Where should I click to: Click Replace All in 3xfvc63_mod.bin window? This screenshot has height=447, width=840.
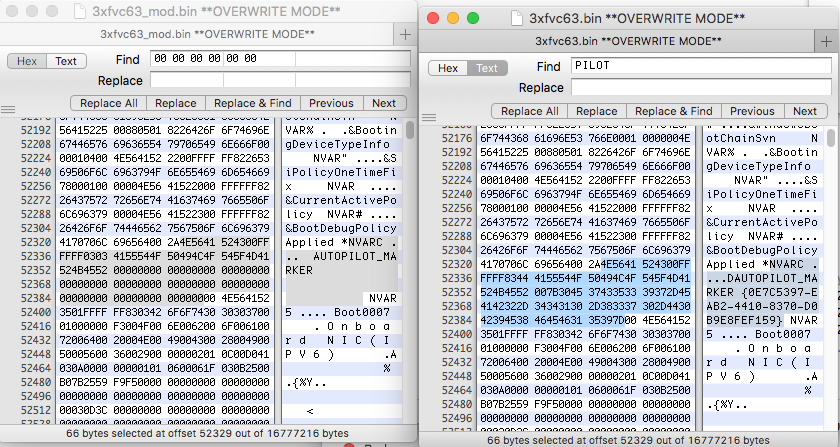point(109,103)
